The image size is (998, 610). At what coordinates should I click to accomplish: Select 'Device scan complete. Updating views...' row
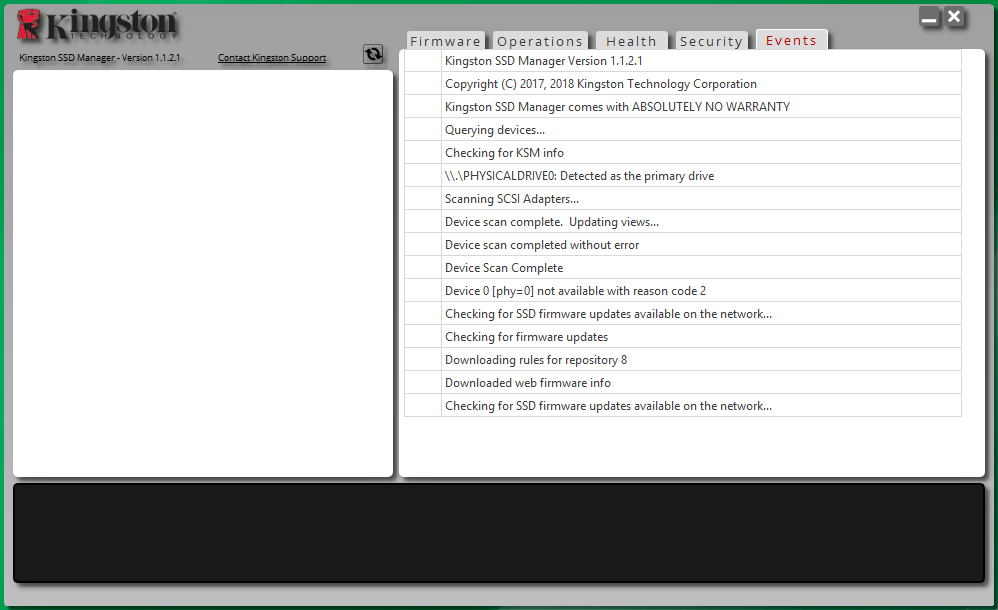tap(682, 221)
